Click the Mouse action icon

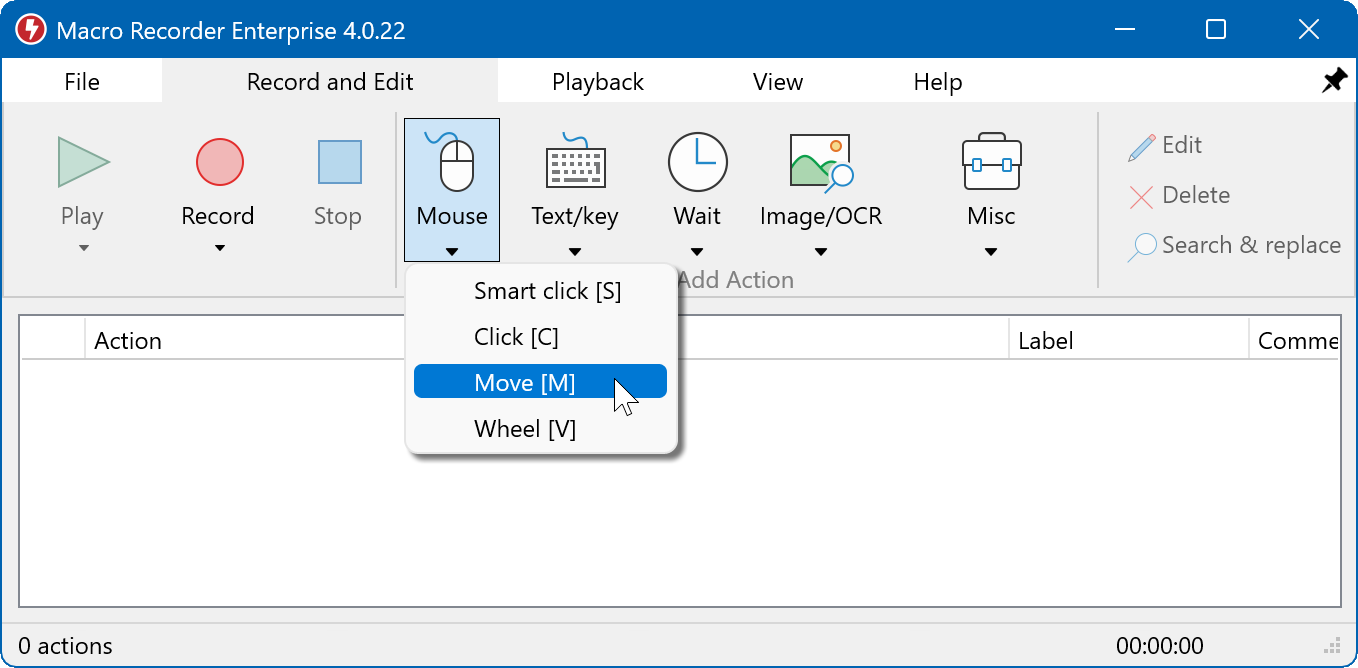point(452,162)
